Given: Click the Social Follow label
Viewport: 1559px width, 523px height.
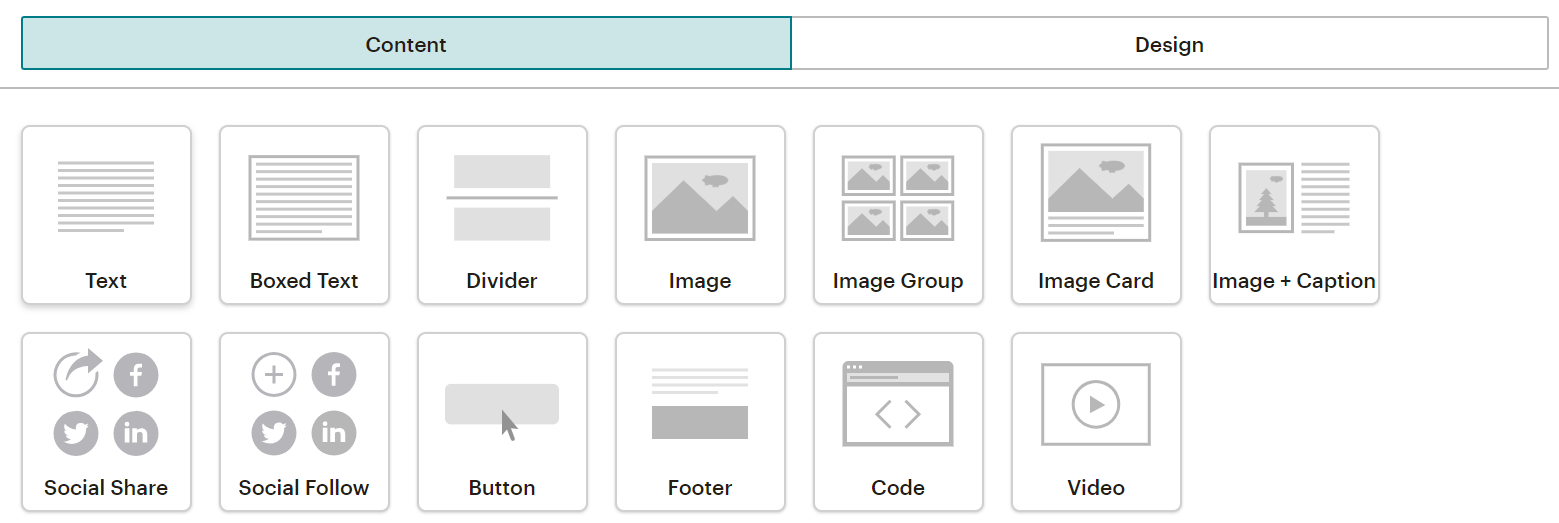Looking at the screenshot, I should (304, 488).
